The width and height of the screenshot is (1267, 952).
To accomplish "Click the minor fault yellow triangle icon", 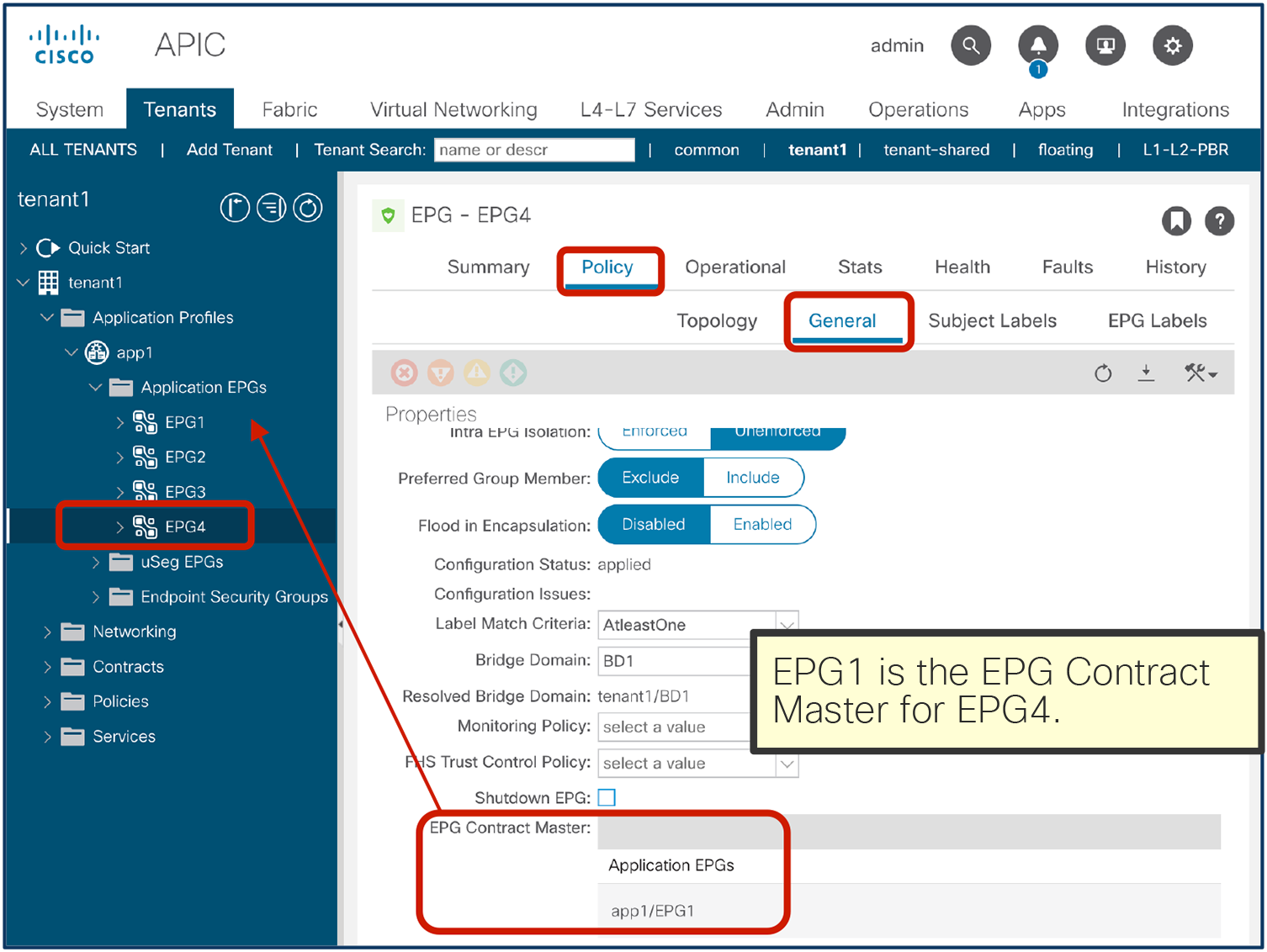I will [x=477, y=373].
